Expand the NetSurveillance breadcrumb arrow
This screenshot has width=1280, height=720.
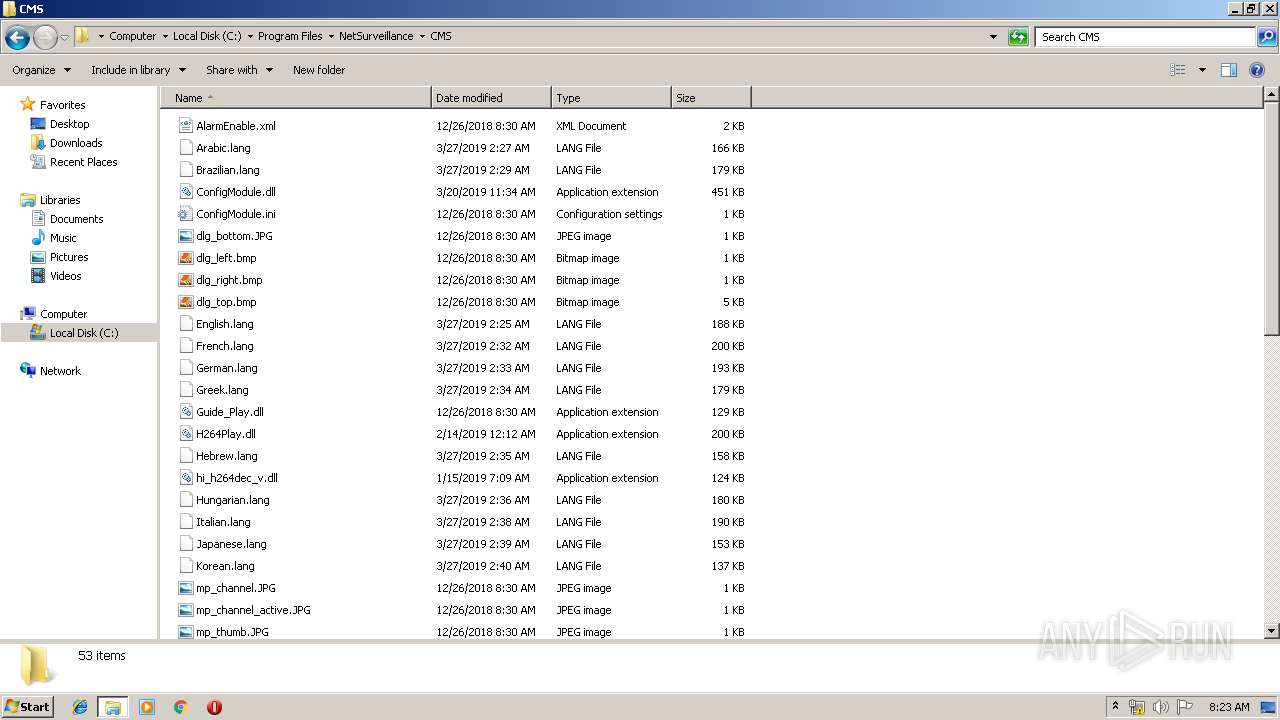[x=422, y=36]
